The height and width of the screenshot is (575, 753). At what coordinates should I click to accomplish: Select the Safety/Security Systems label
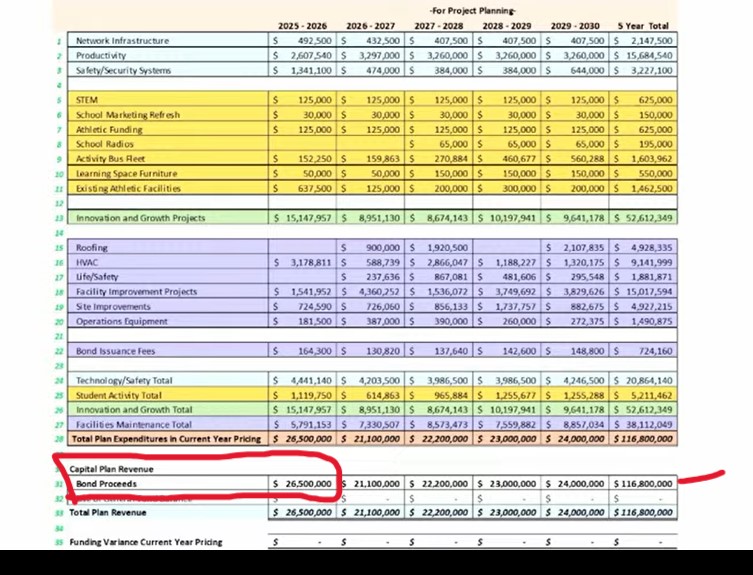coord(123,71)
